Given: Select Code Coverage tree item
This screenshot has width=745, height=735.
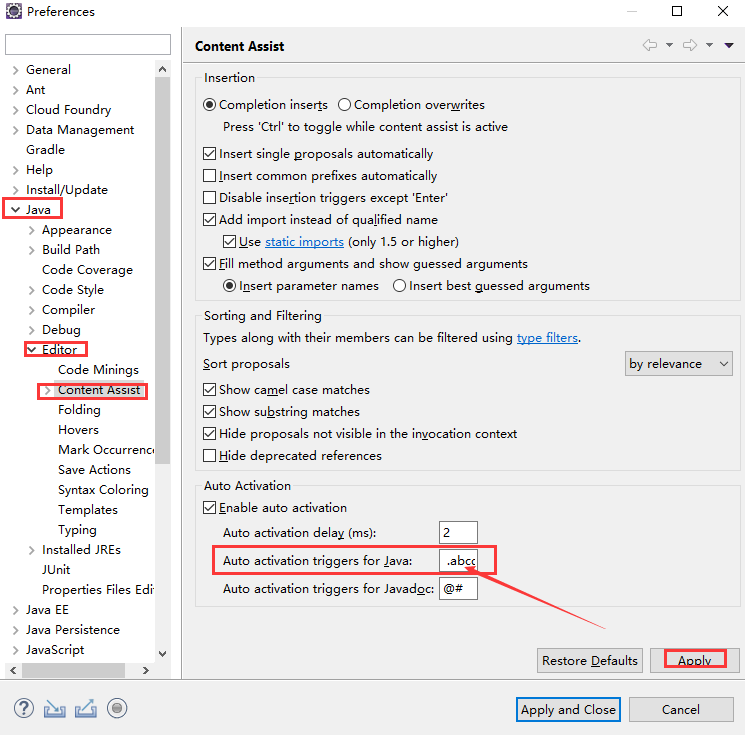Looking at the screenshot, I should (x=87, y=270).
